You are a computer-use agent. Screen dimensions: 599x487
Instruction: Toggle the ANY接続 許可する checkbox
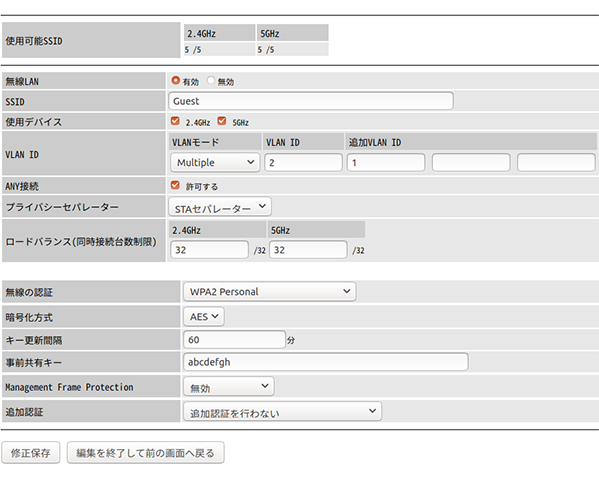(175, 186)
